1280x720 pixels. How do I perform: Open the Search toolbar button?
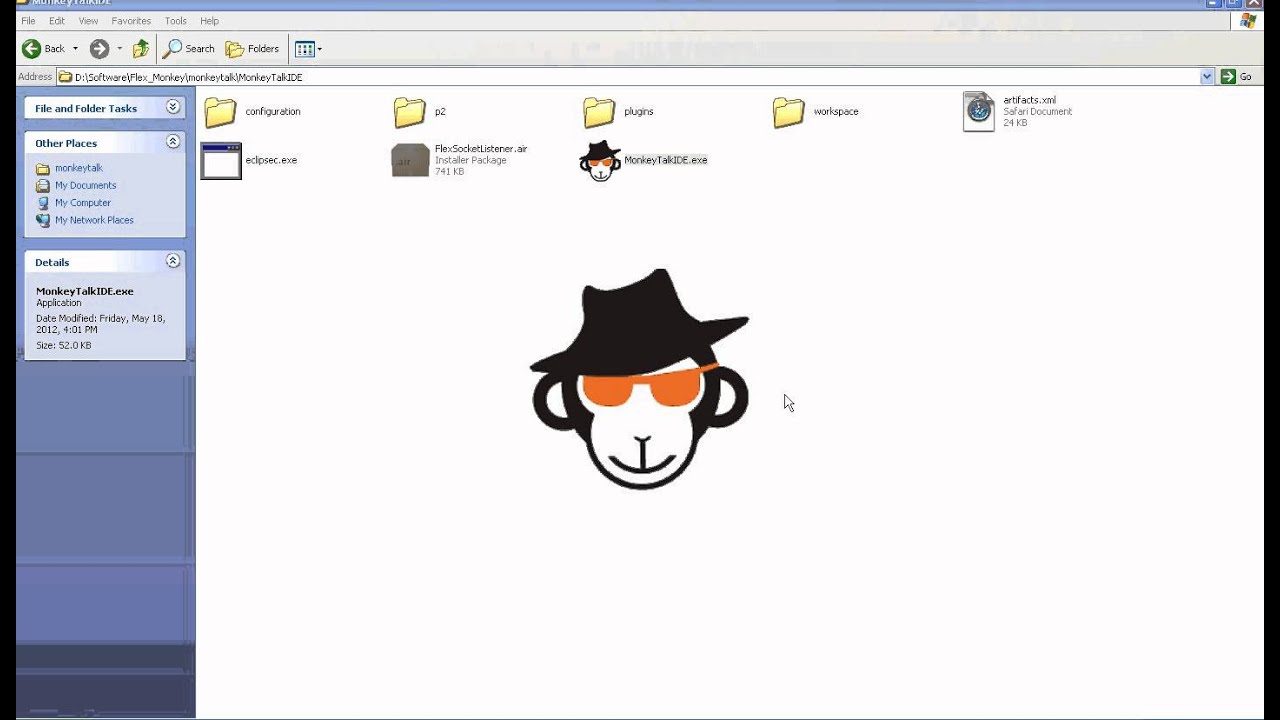pos(190,48)
